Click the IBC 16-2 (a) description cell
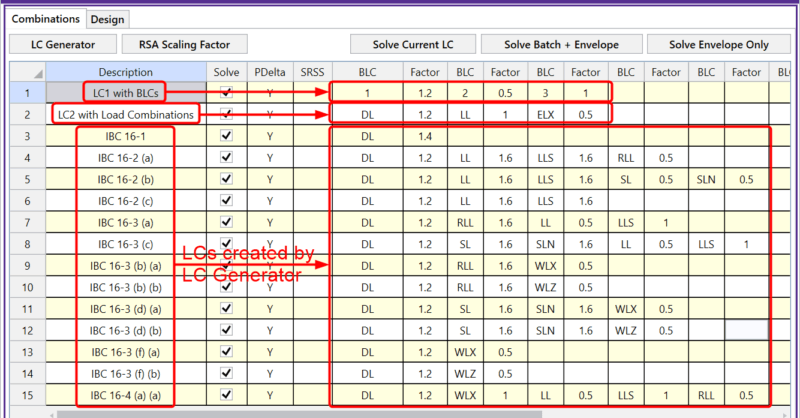This screenshot has width=800, height=418. point(125,158)
